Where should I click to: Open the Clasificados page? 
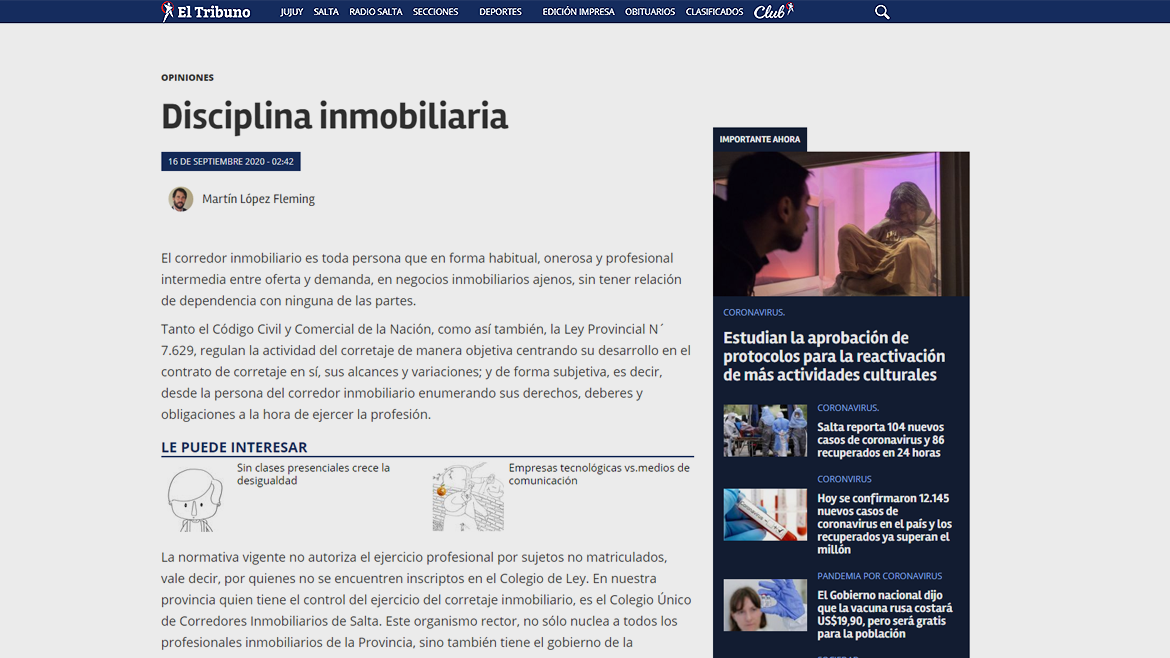(x=714, y=12)
